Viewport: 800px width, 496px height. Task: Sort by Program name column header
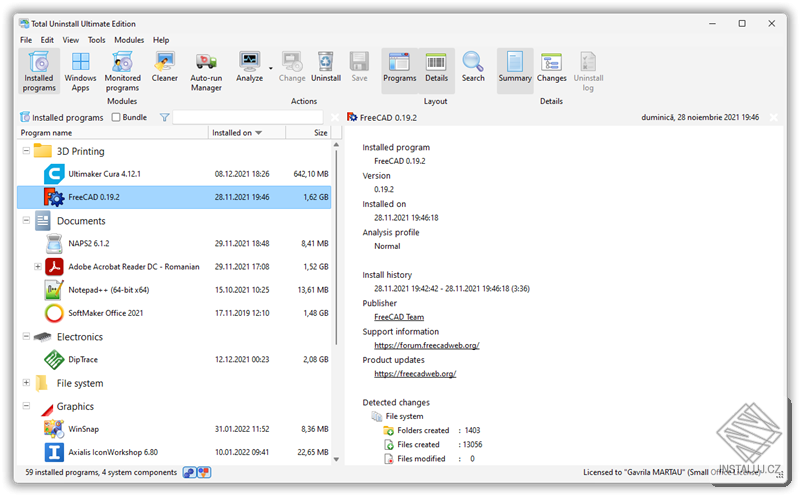tap(113, 133)
